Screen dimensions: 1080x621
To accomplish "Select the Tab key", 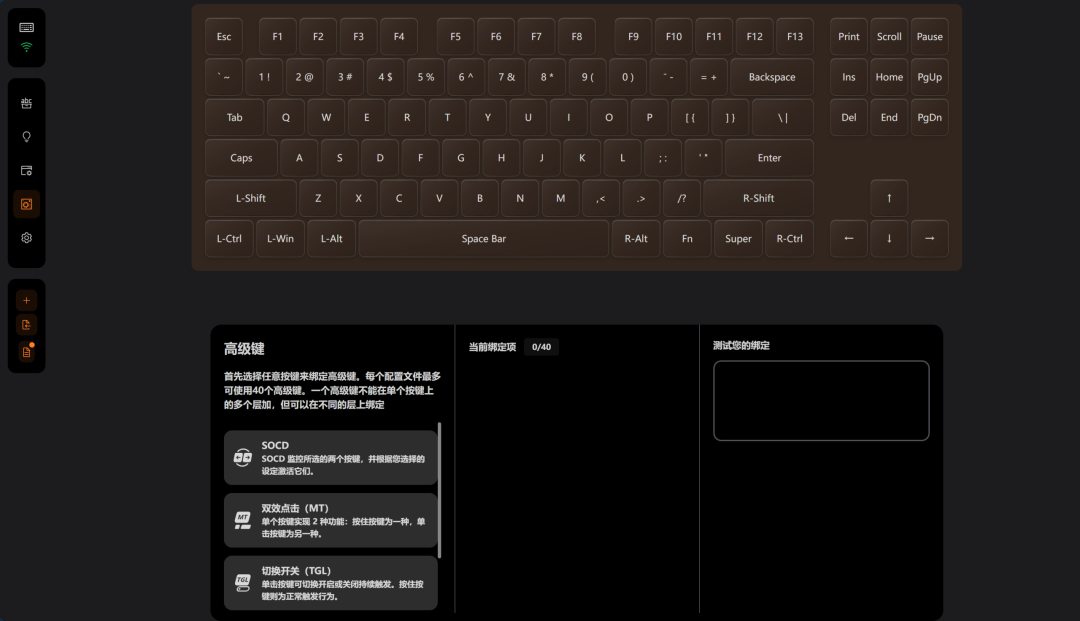I will point(235,117).
